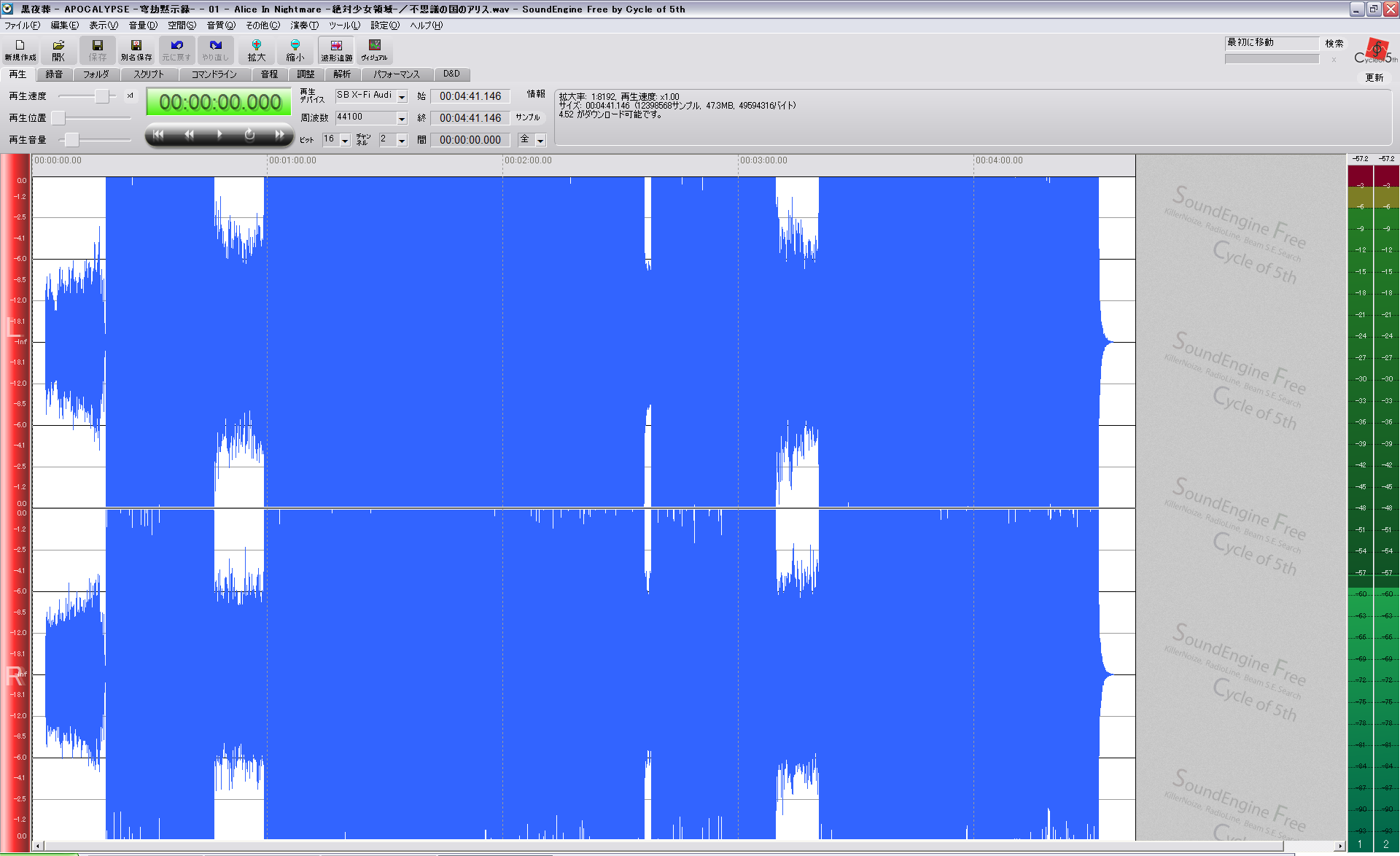
Task: Click the 更新 update button
Action: [1374, 77]
